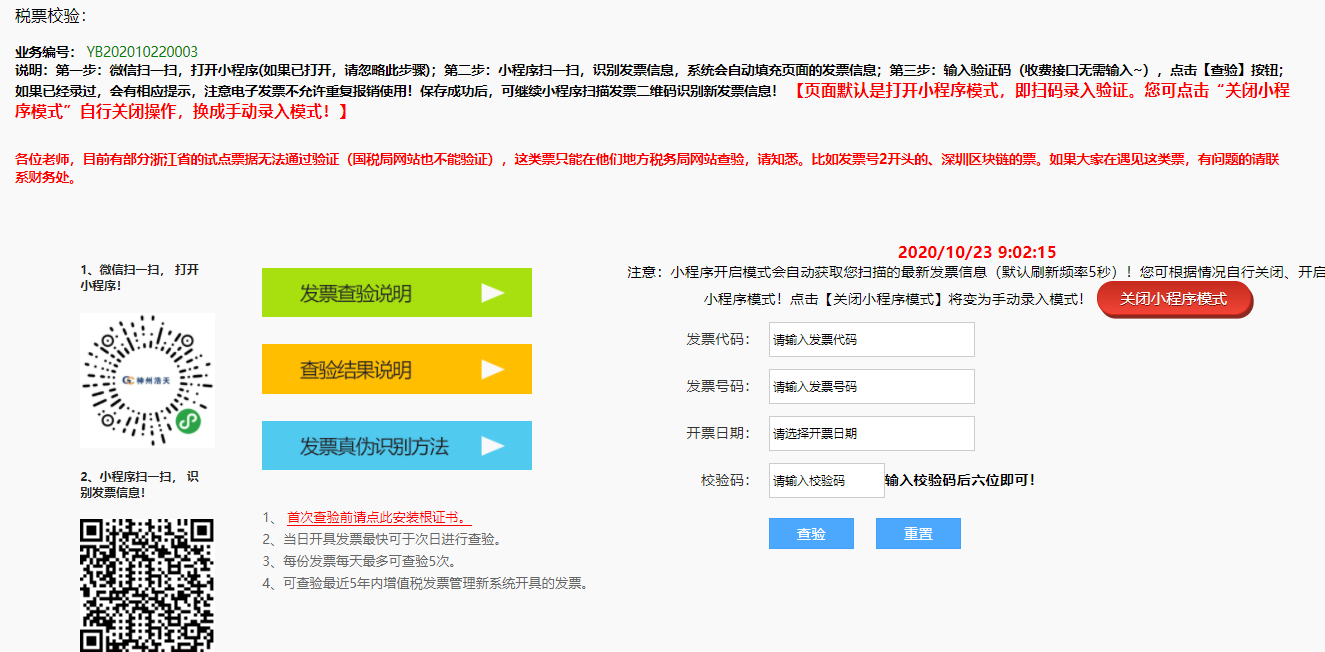
Task: Open the 发票查验说明 section label
Action: 355,294
